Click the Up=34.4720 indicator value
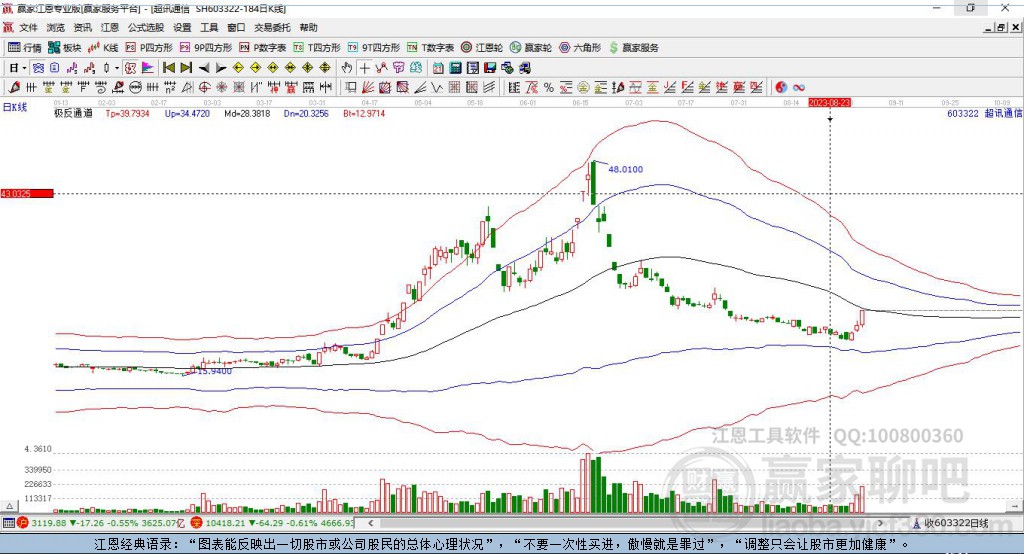Image resolution: width=1024 pixels, height=554 pixels. coord(187,113)
